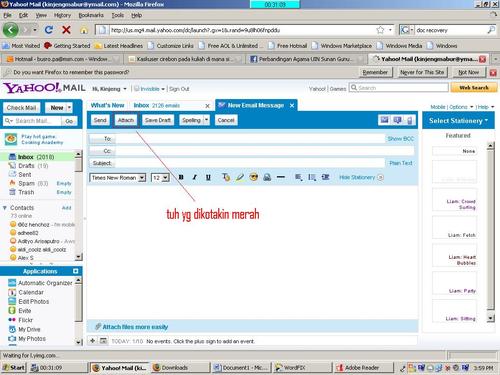Toggle italic text formatting
Viewport: 500px width, 375px height.
click(x=194, y=177)
